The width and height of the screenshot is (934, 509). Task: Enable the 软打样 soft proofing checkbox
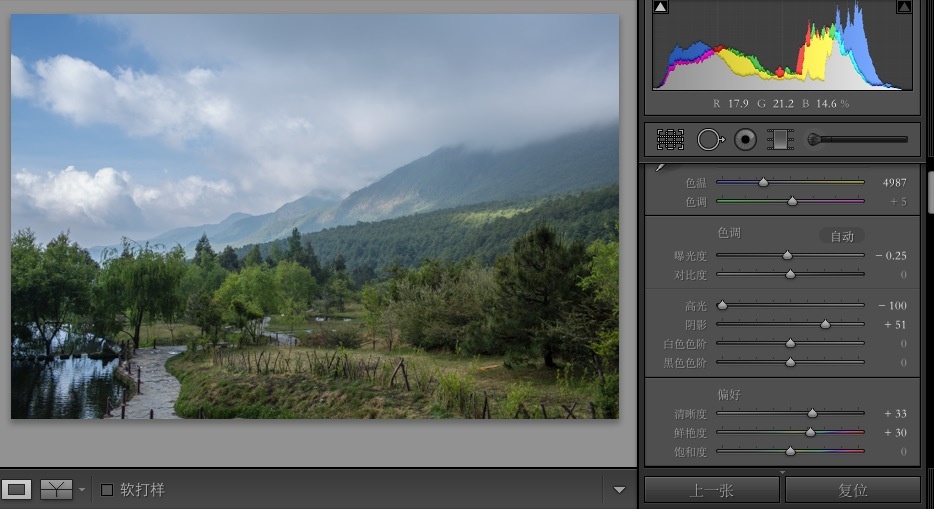(x=108, y=490)
